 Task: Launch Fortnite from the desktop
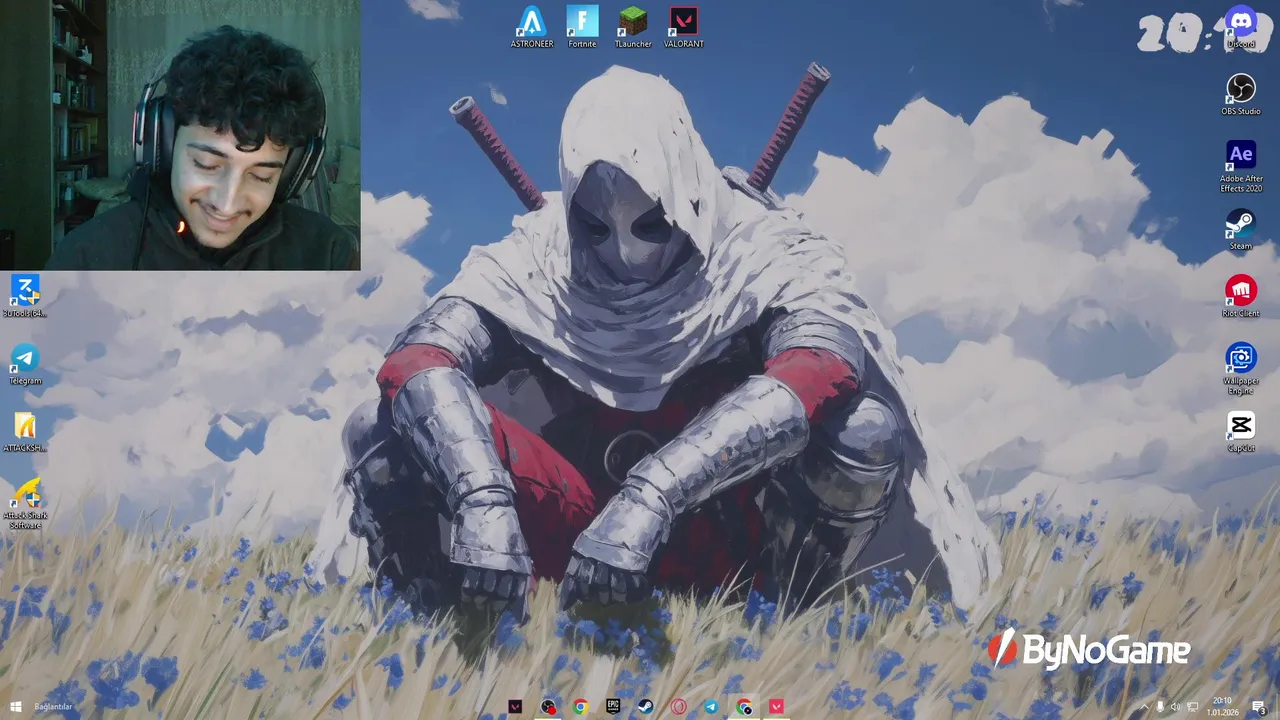pos(582,27)
